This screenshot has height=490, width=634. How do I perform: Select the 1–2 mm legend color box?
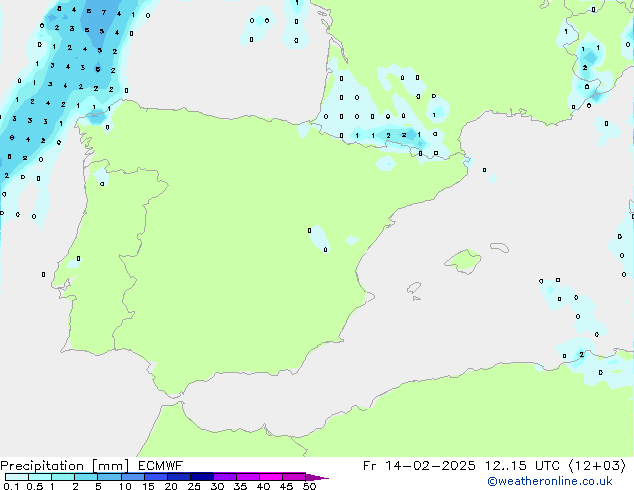[63, 477]
